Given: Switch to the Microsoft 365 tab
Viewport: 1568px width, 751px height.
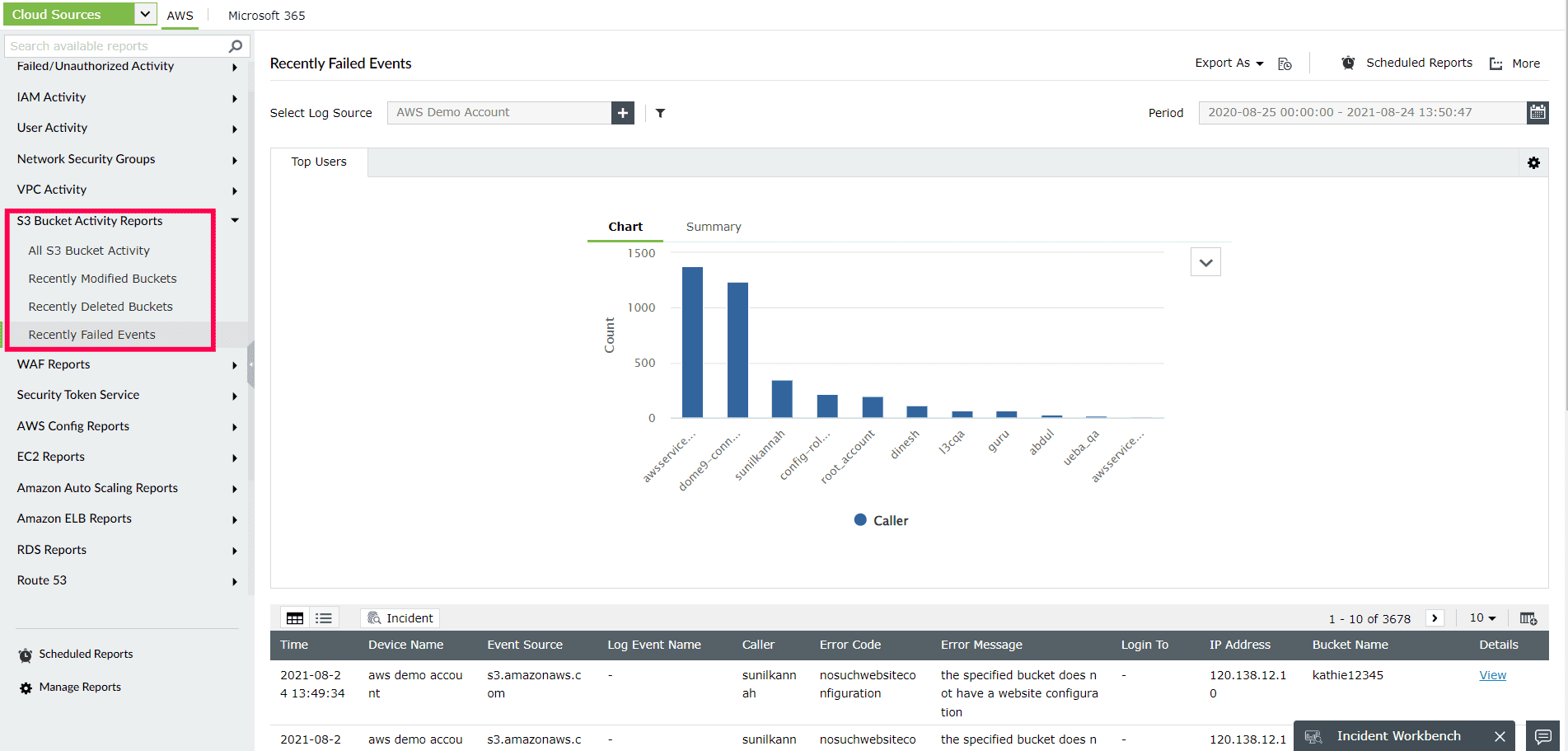Looking at the screenshot, I should coord(266,15).
